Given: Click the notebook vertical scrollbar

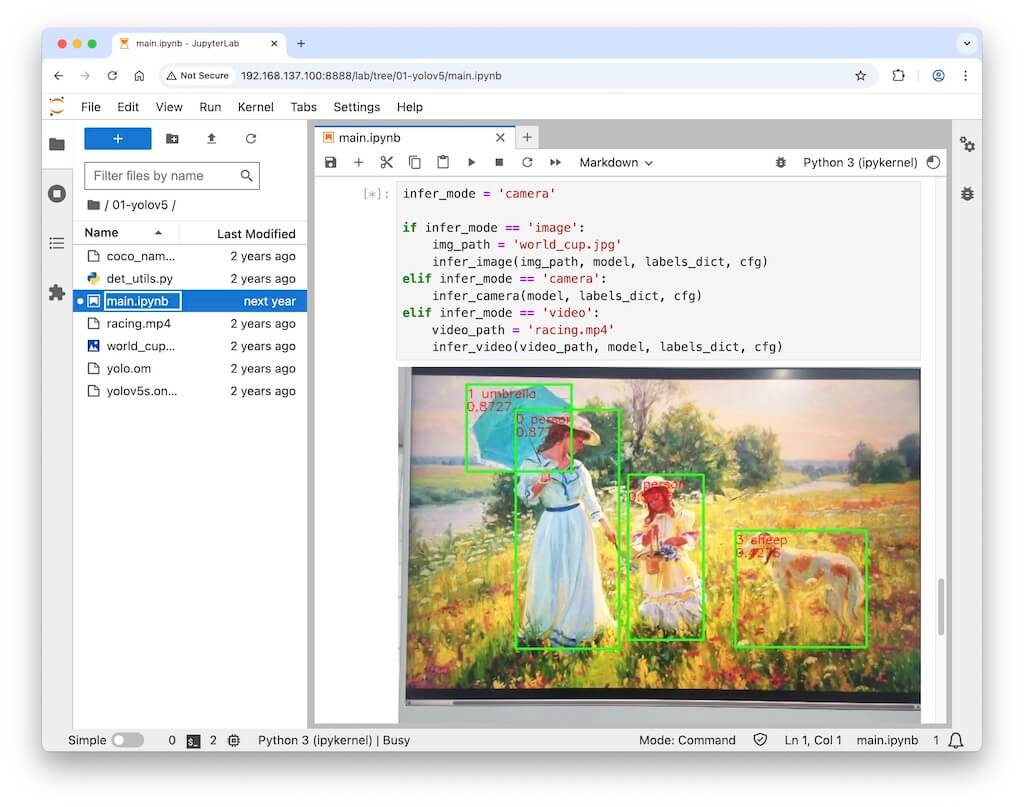Looking at the screenshot, I should pos(941,606).
